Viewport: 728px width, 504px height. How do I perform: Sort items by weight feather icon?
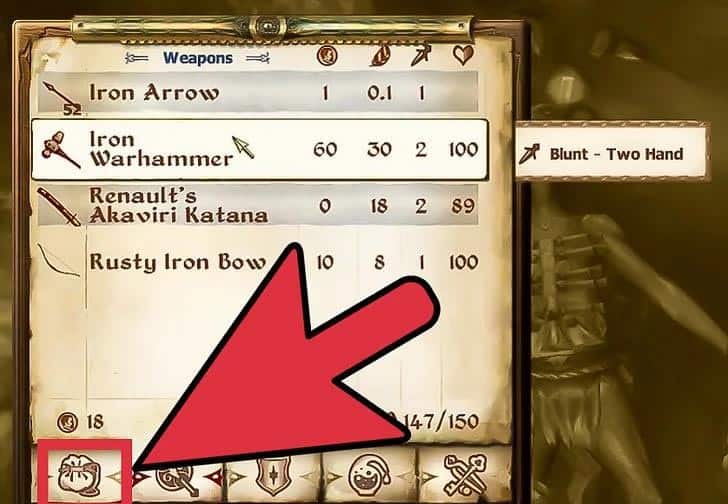(x=380, y=56)
